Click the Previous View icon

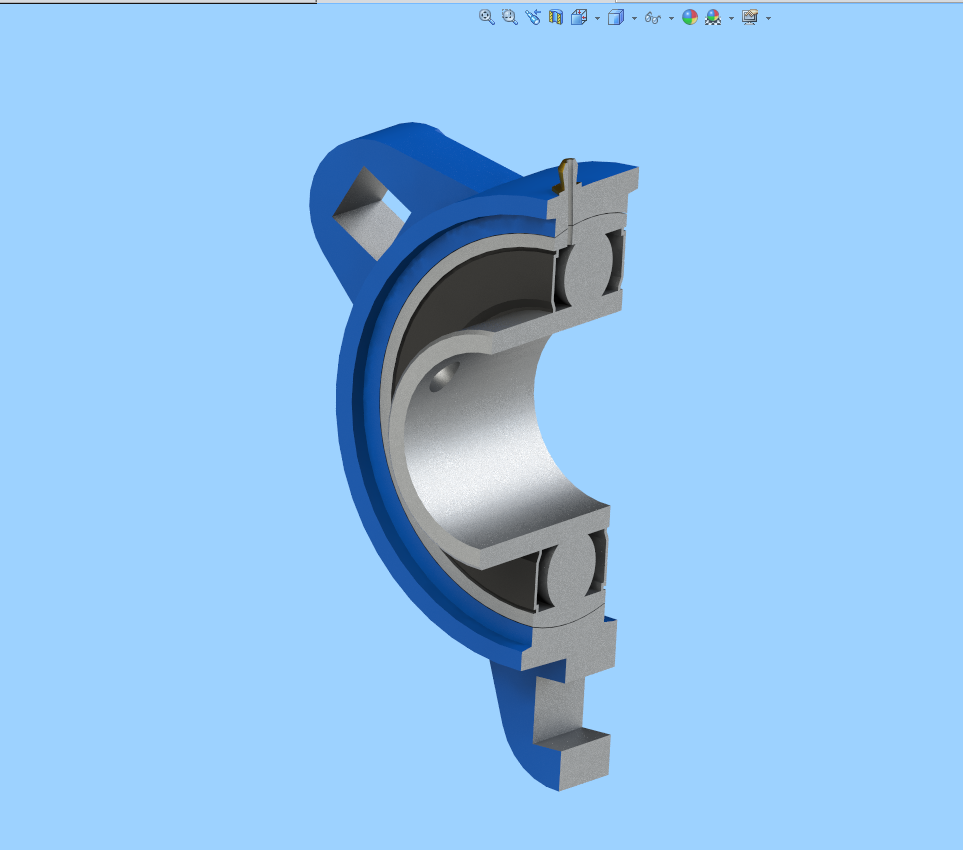532,17
